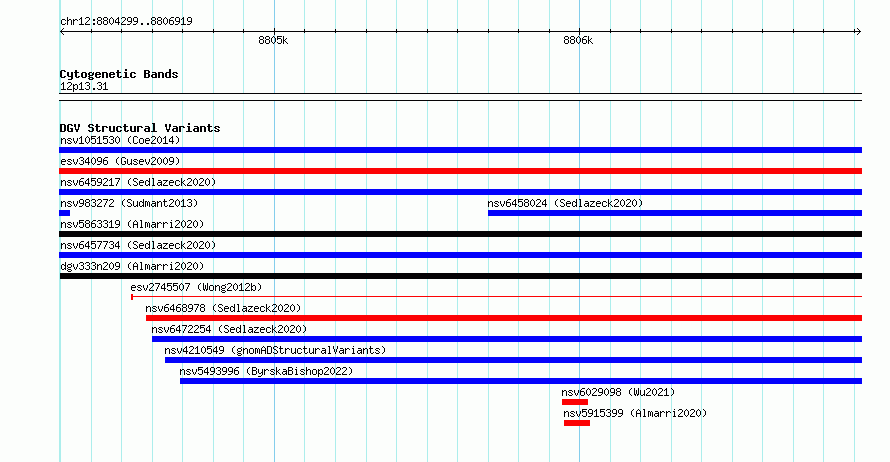Select the thin red esv2745507 line
890x462 pixels.
point(497,296)
